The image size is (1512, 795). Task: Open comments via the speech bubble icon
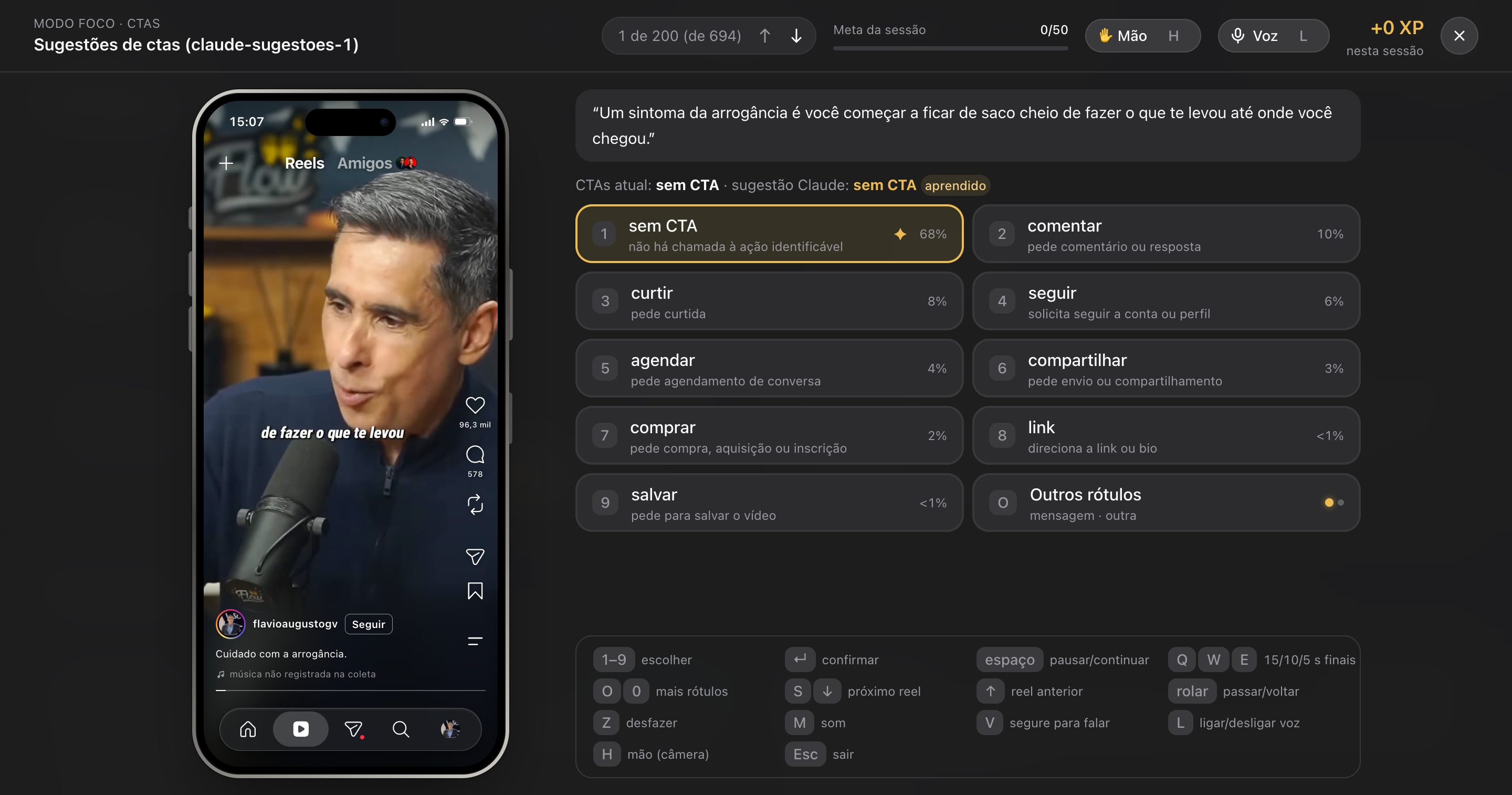point(475,454)
